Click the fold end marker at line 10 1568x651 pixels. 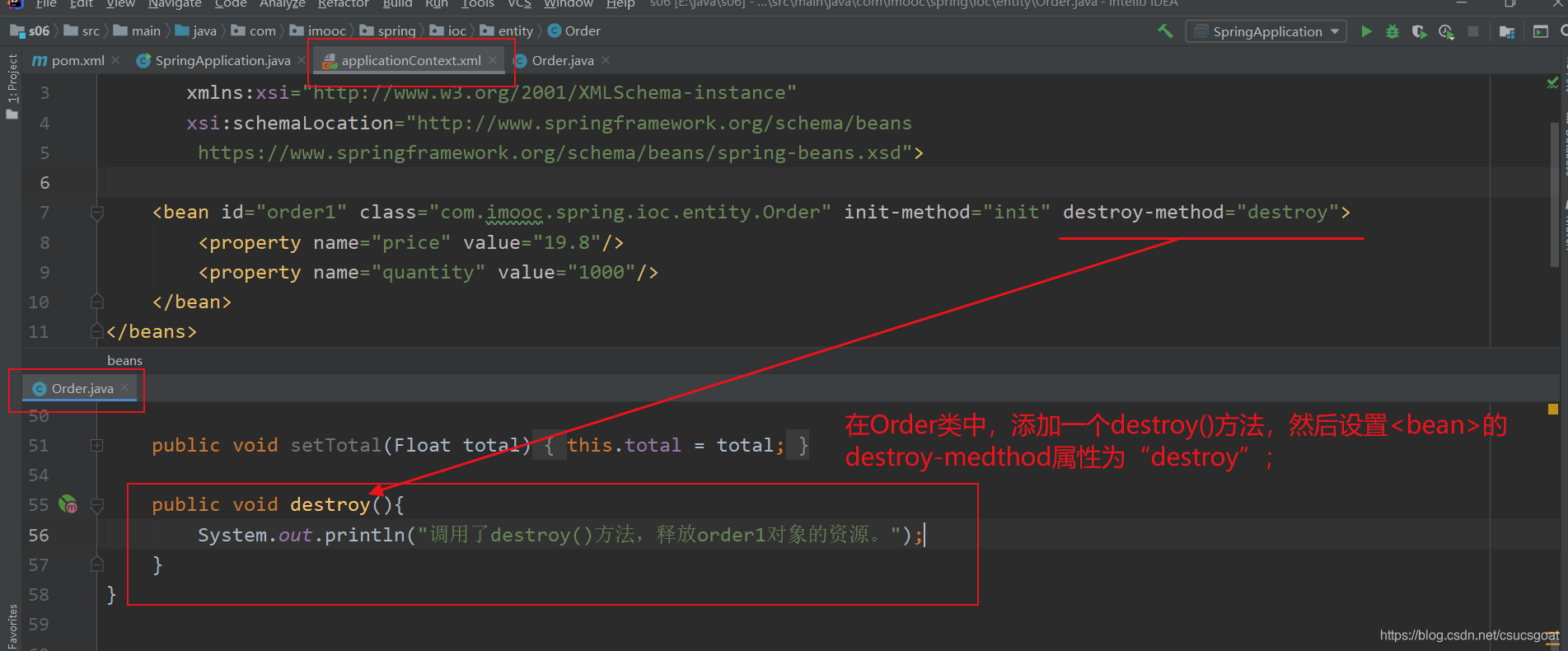(96, 302)
